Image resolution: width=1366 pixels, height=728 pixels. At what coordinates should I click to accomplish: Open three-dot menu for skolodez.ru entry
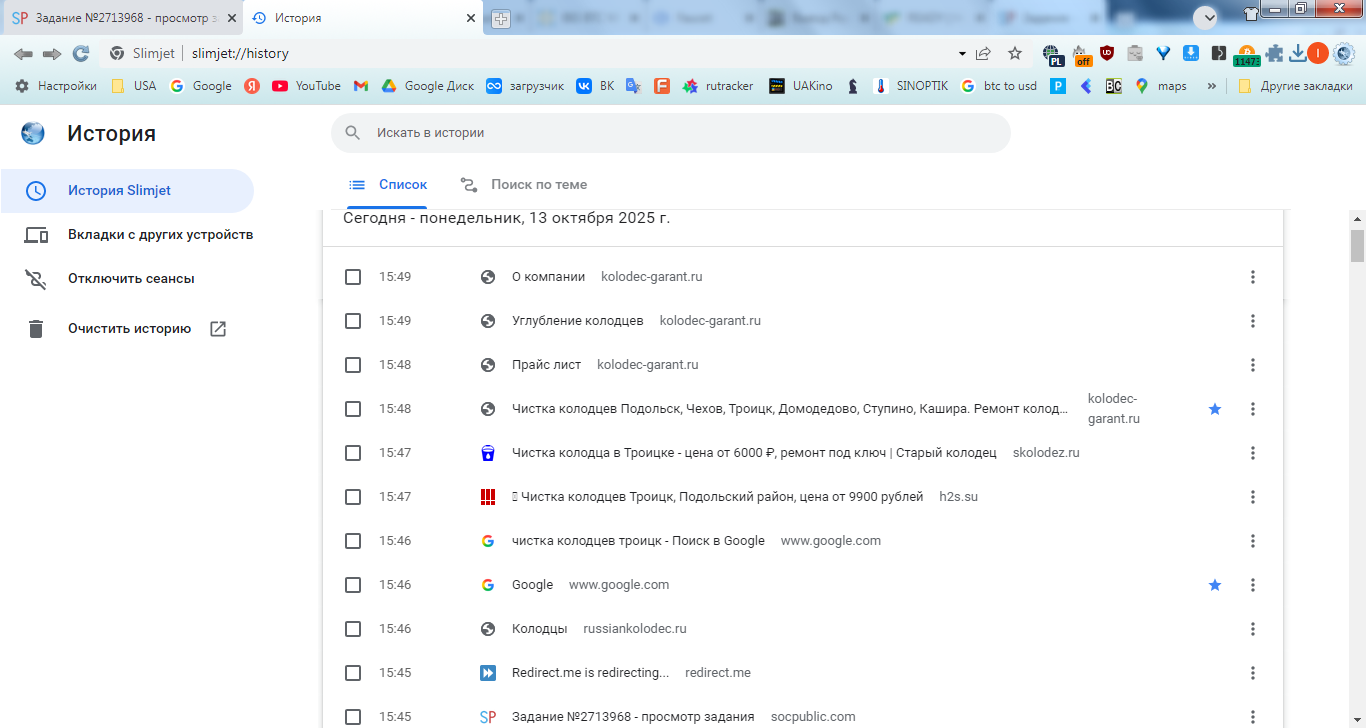coord(1253,453)
